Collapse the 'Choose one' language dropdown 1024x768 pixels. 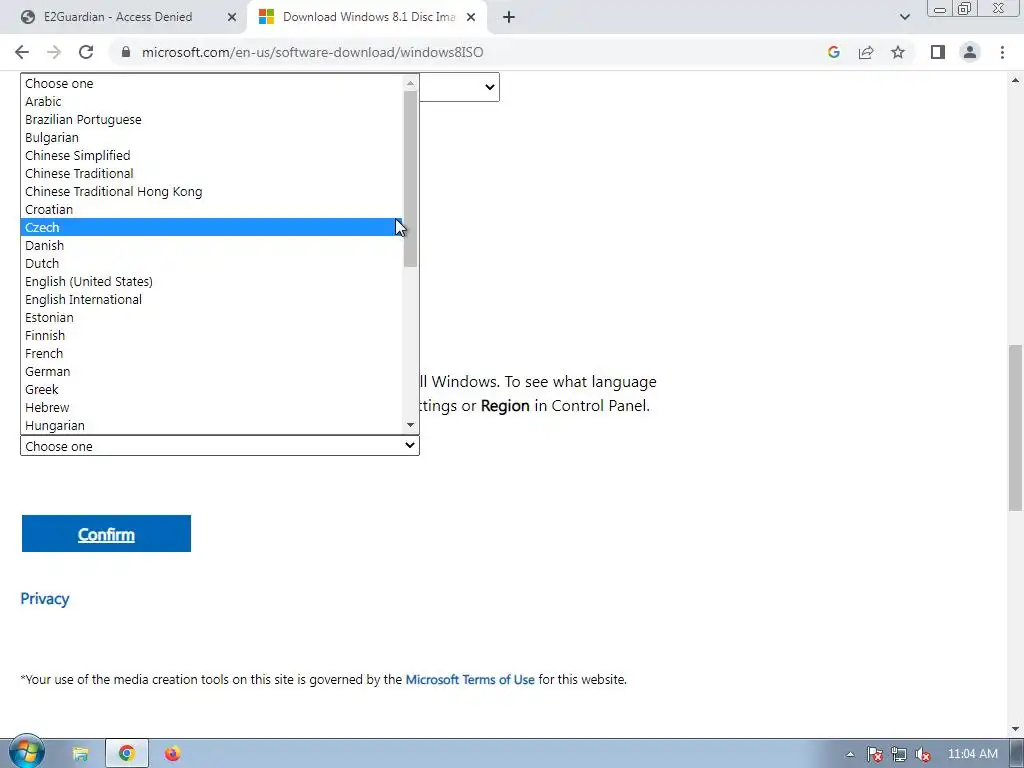coord(219,446)
